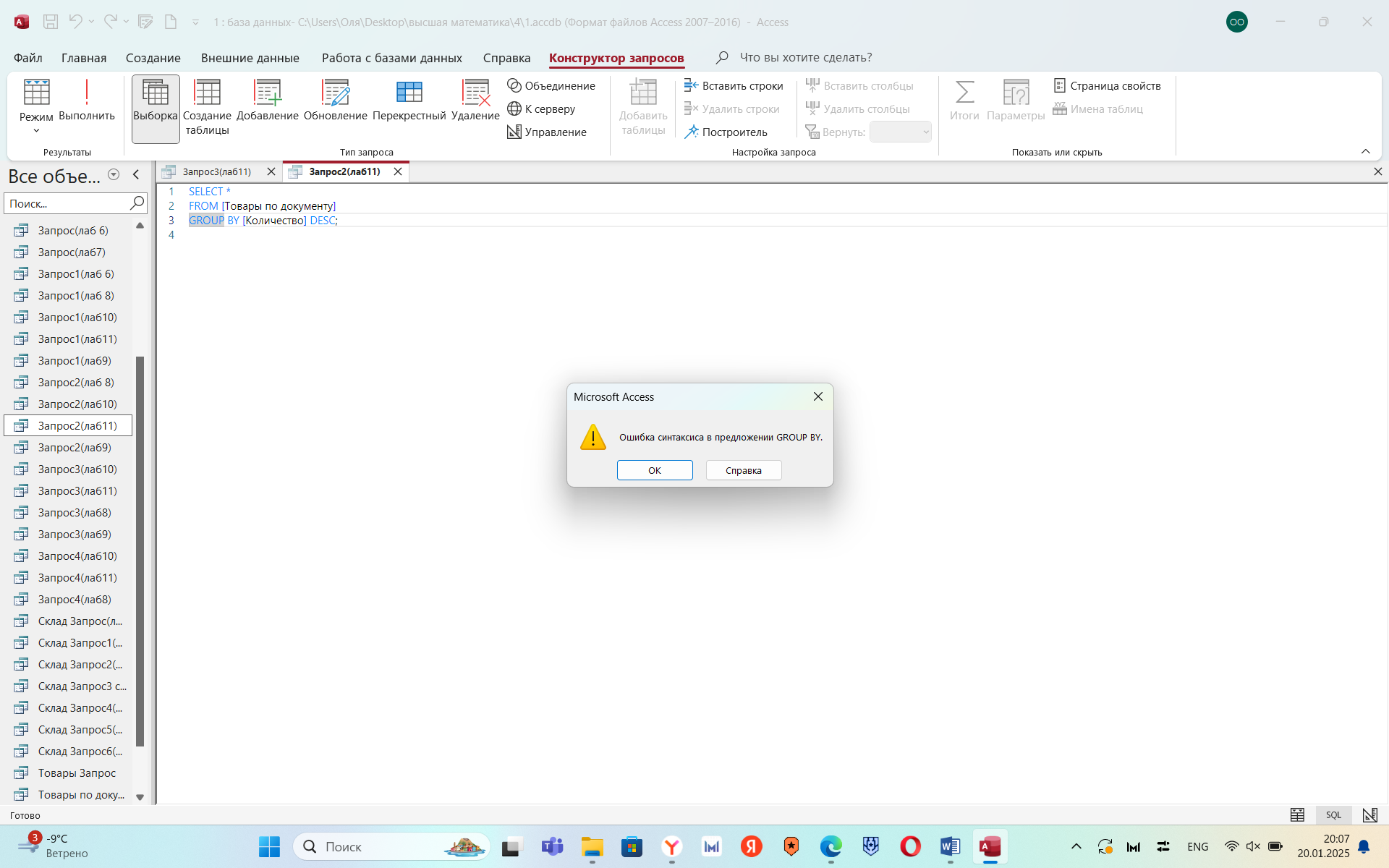Open Customize Quick Access Toolbar dropdown

195,22
